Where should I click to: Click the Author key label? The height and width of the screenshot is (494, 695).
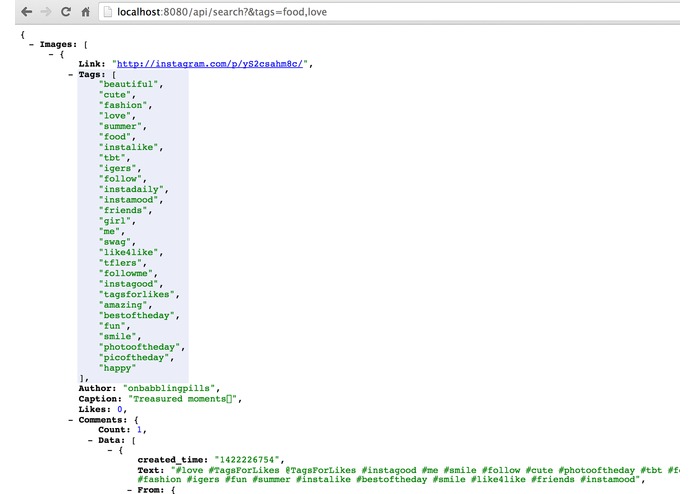[97, 388]
